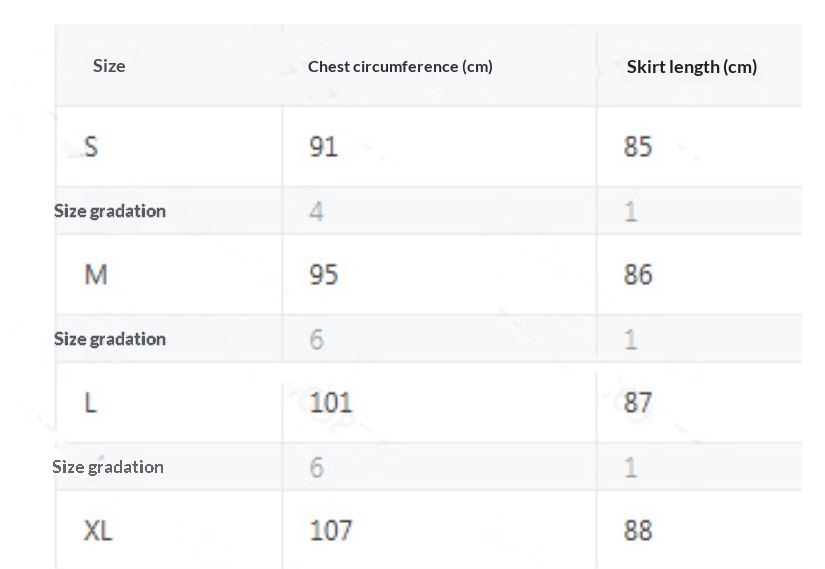Click the XL size row label
The width and height of the screenshot is (825, 569).
[x=98, y=531]
